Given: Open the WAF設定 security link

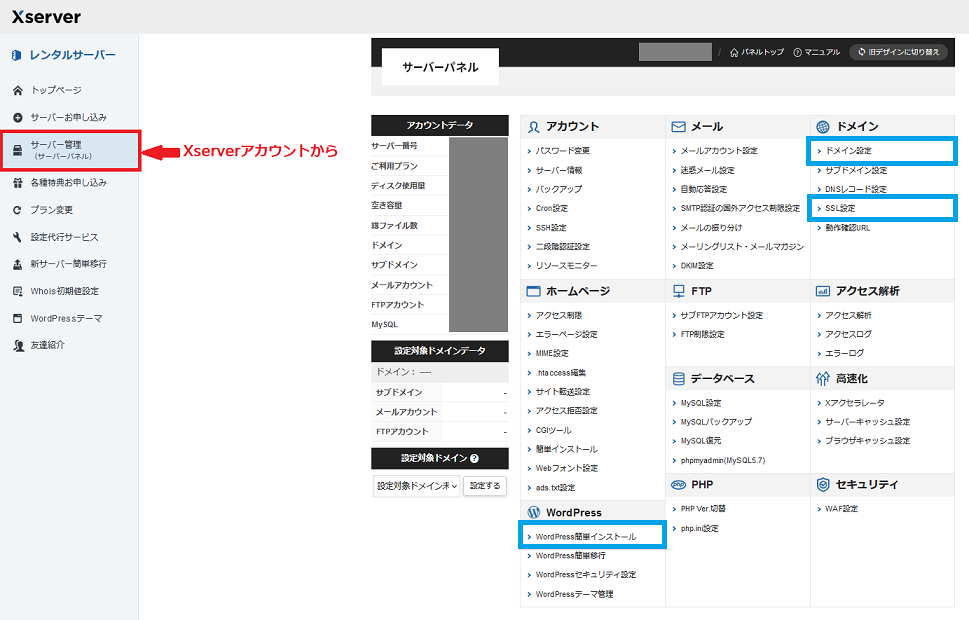Looking at the screenshot, I should [841, 508].
